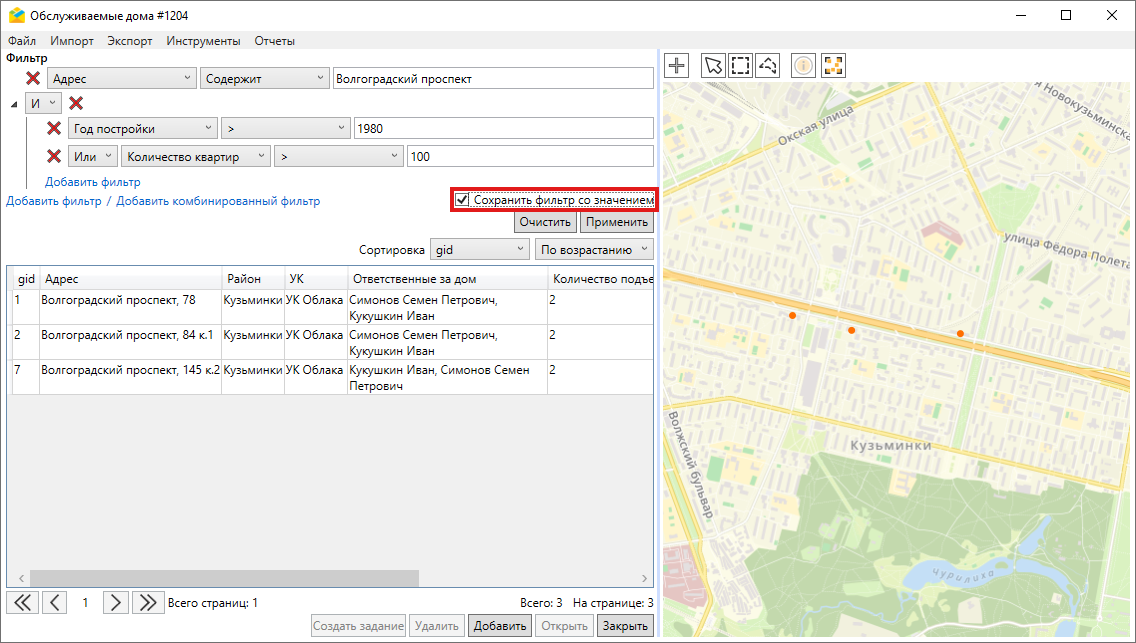Remove the Адрес filter with red X

pos(33,78)
